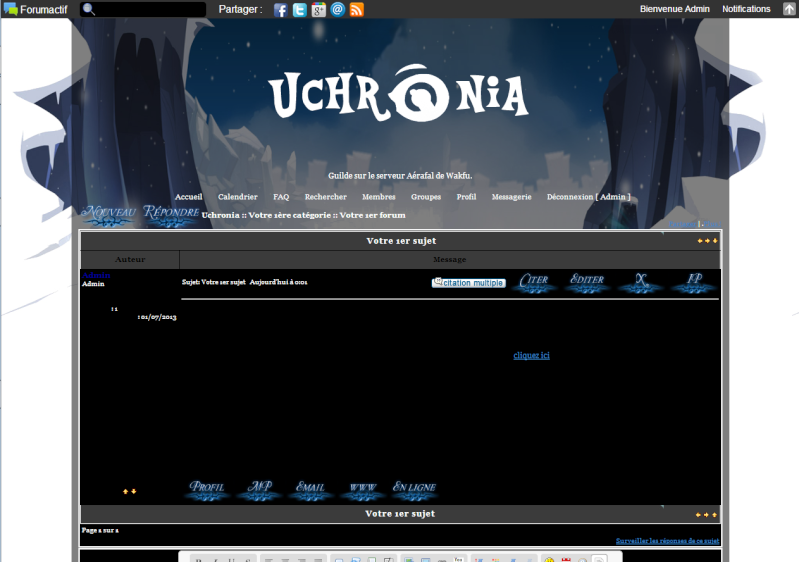
Task: Click the Uchronia breadcrumb link
Action: coord(220,215)
